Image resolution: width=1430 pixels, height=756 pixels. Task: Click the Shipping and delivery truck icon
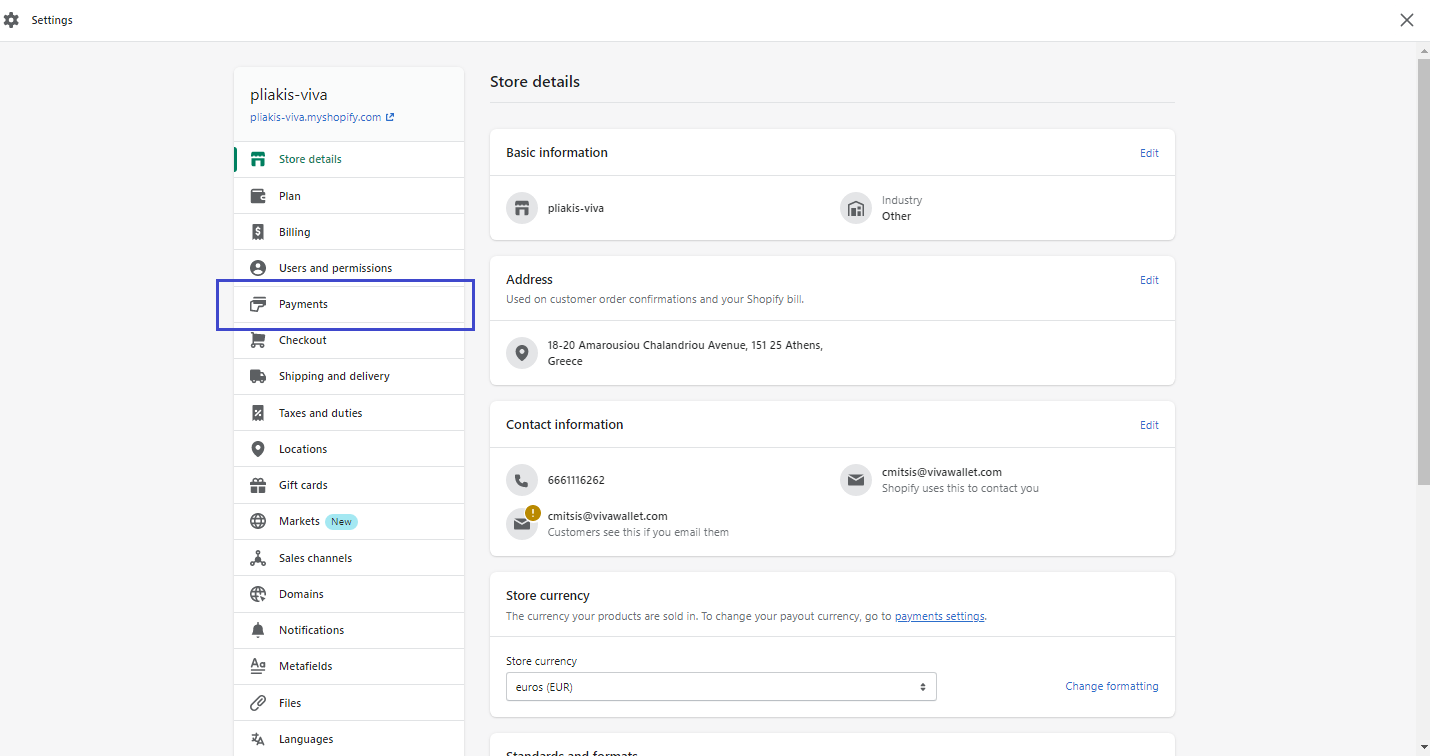point(258,376)
